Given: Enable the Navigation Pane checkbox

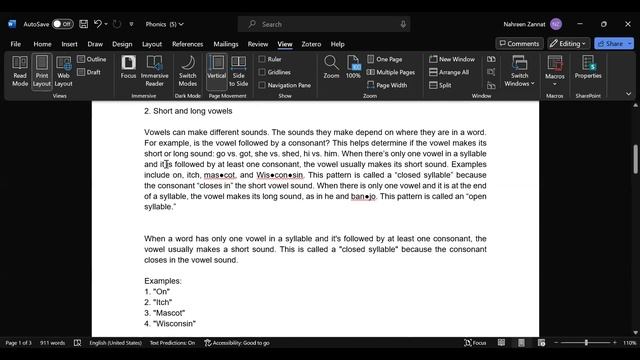Looking at the screenshot, I should pos(262,85).
